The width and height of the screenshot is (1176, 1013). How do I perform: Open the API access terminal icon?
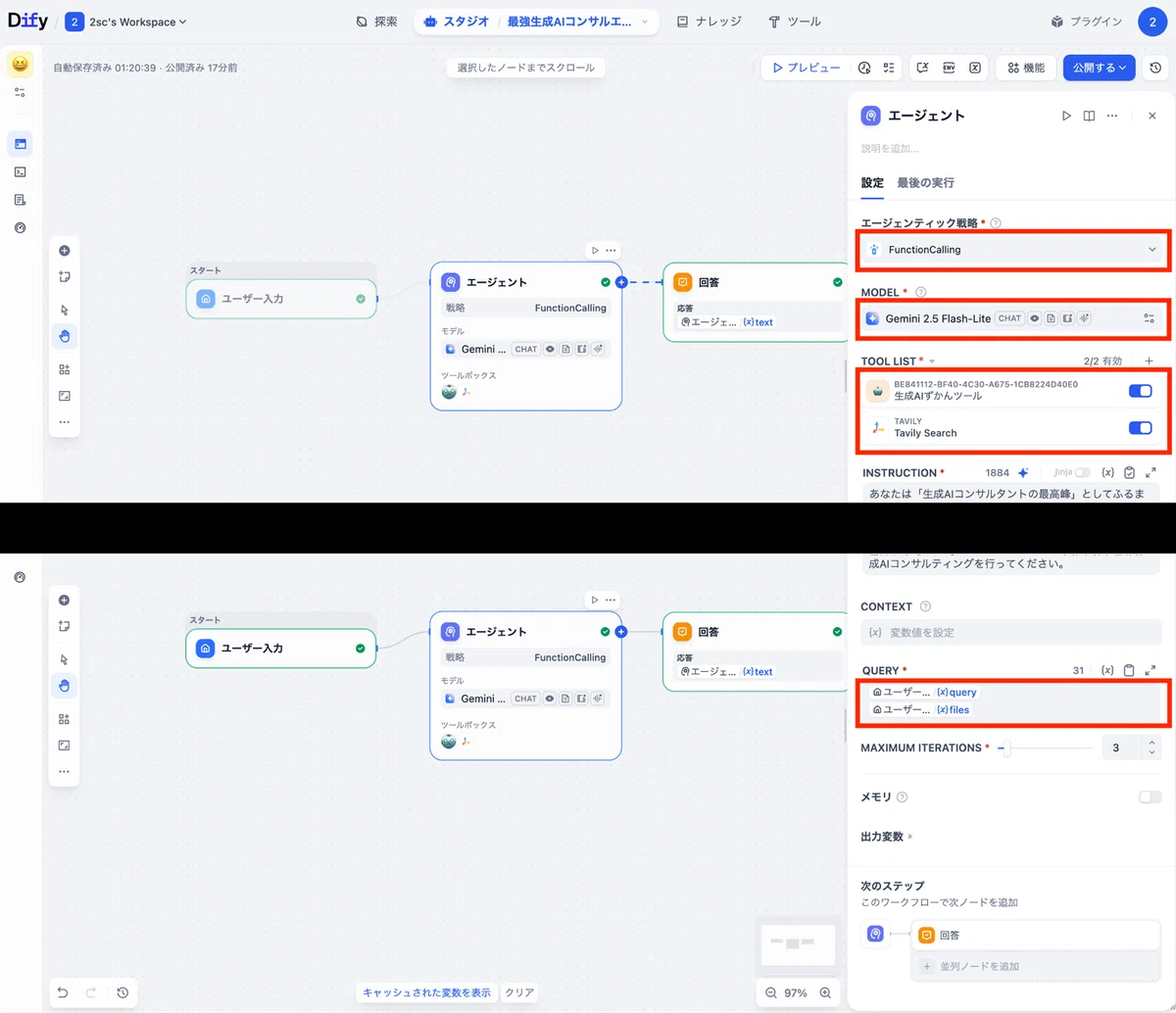point(20,171)
